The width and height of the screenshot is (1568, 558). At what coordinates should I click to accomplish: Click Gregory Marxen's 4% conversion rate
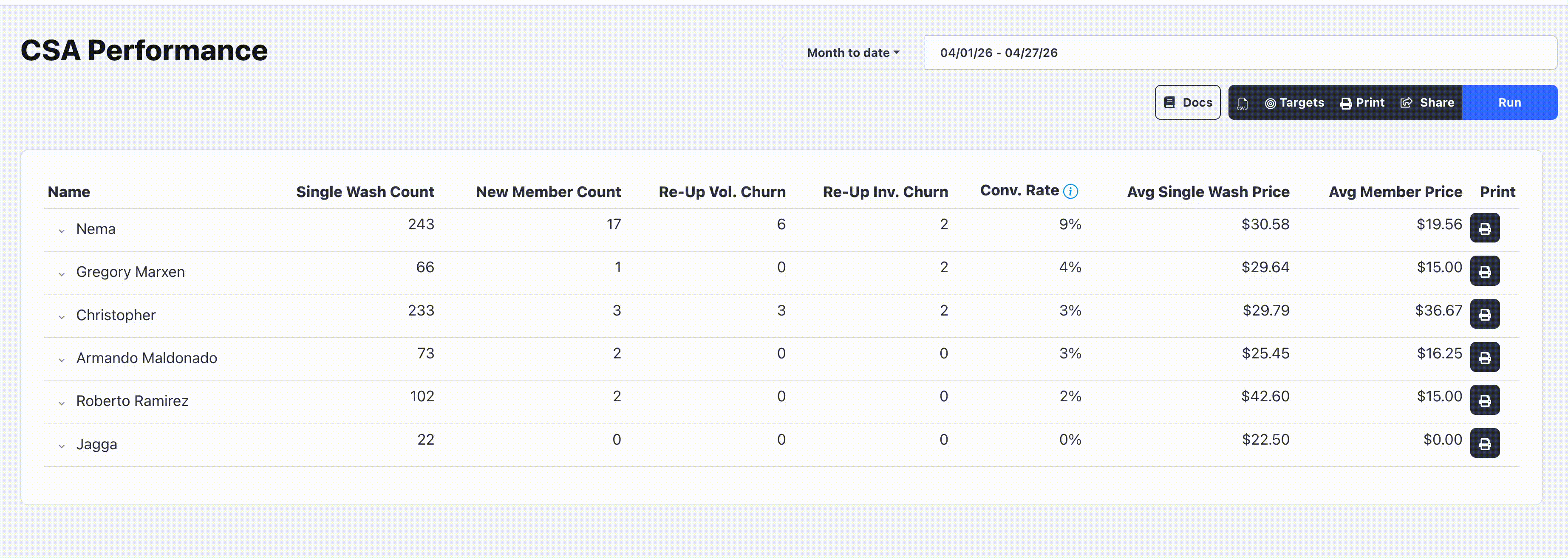pyautogui.click(x=1070, y=267)
